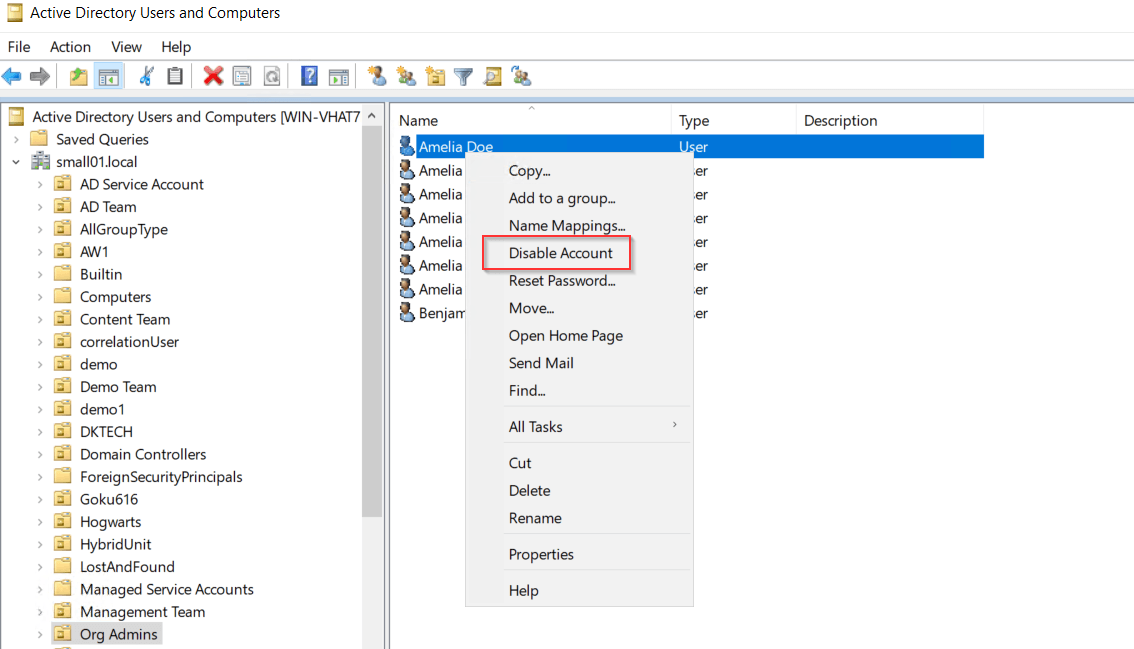Create a new user toolbar icon

(x=377, y=76)
